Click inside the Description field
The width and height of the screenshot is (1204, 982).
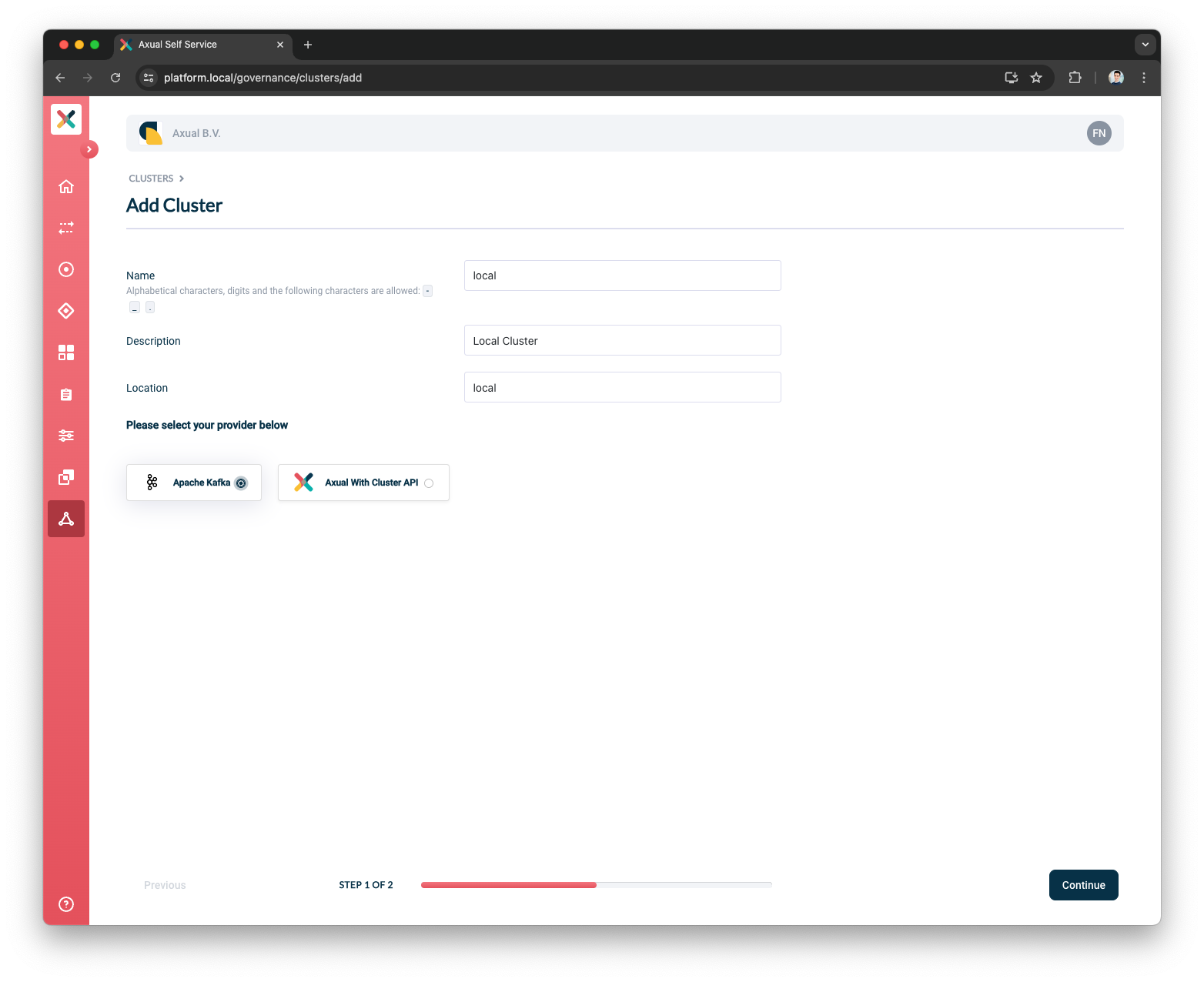pyautogui.click(x=622, y=340)
